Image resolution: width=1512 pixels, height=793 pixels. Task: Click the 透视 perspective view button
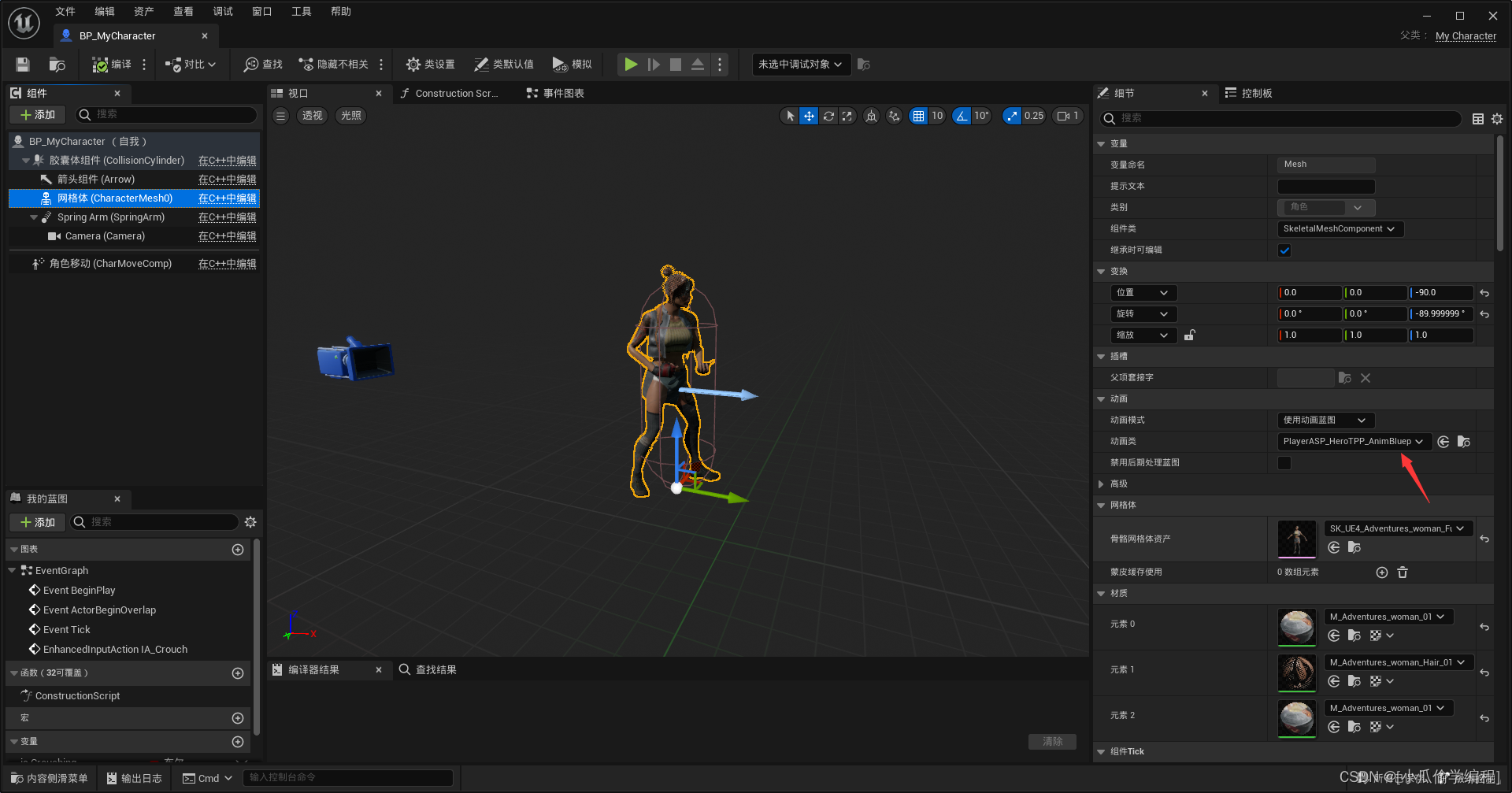pos(313,116)
